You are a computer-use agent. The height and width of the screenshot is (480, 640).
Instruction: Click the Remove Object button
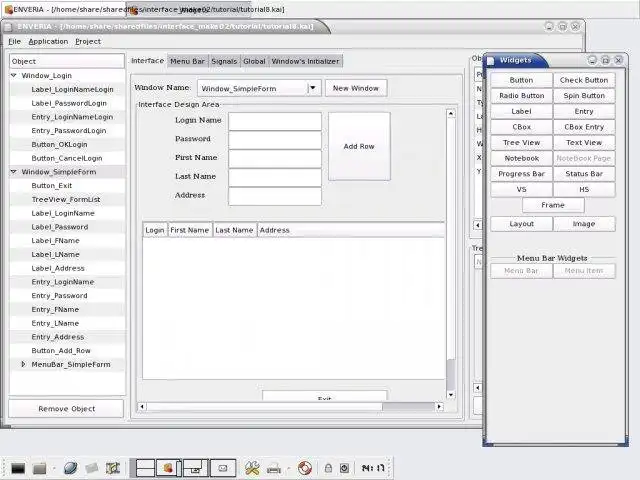[67, 409]
